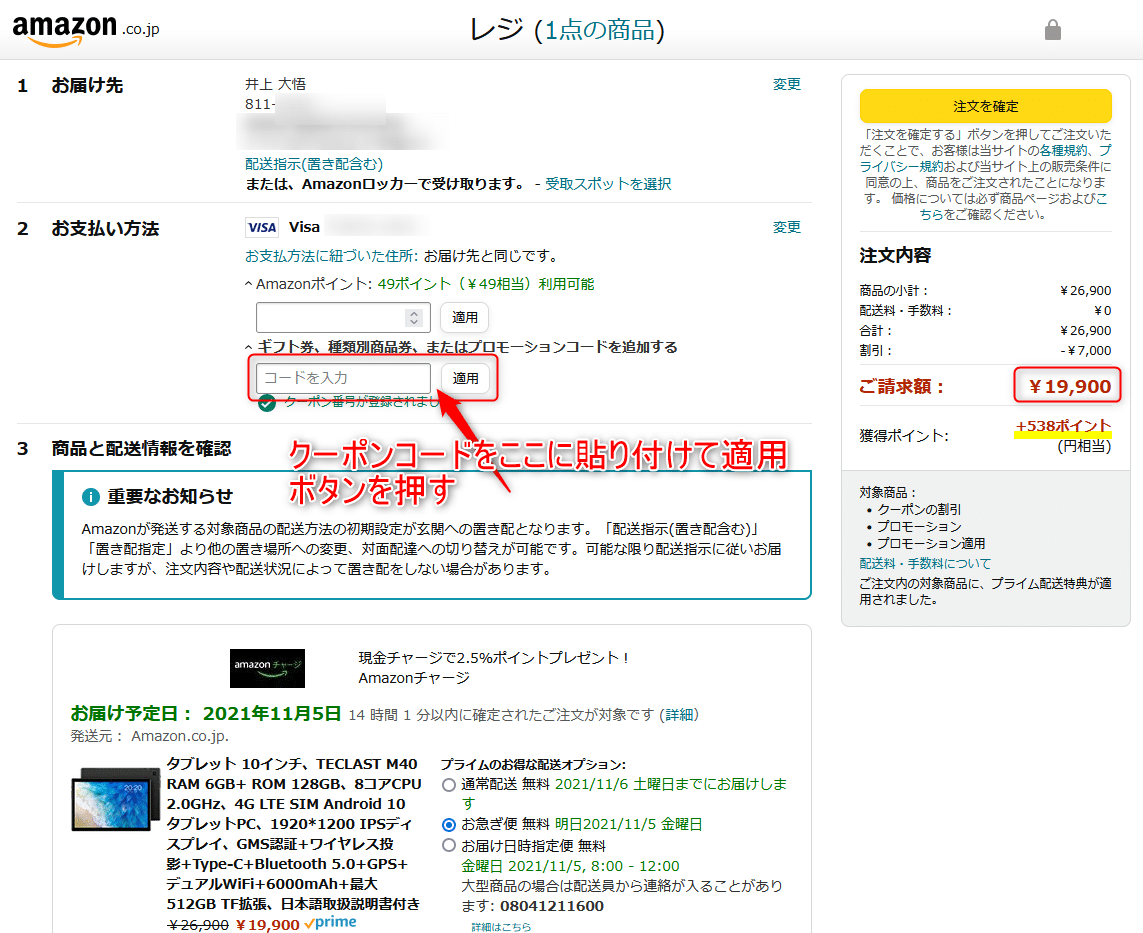Click the VISA card icon

tap(262, 227)
